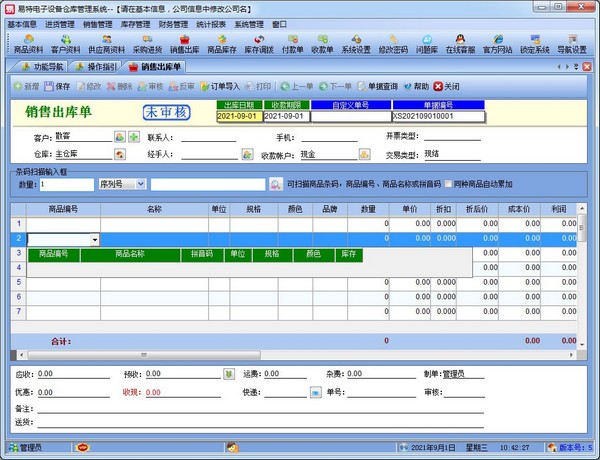
Task: Click the 修改密码 icon
Action: [393, 43]
